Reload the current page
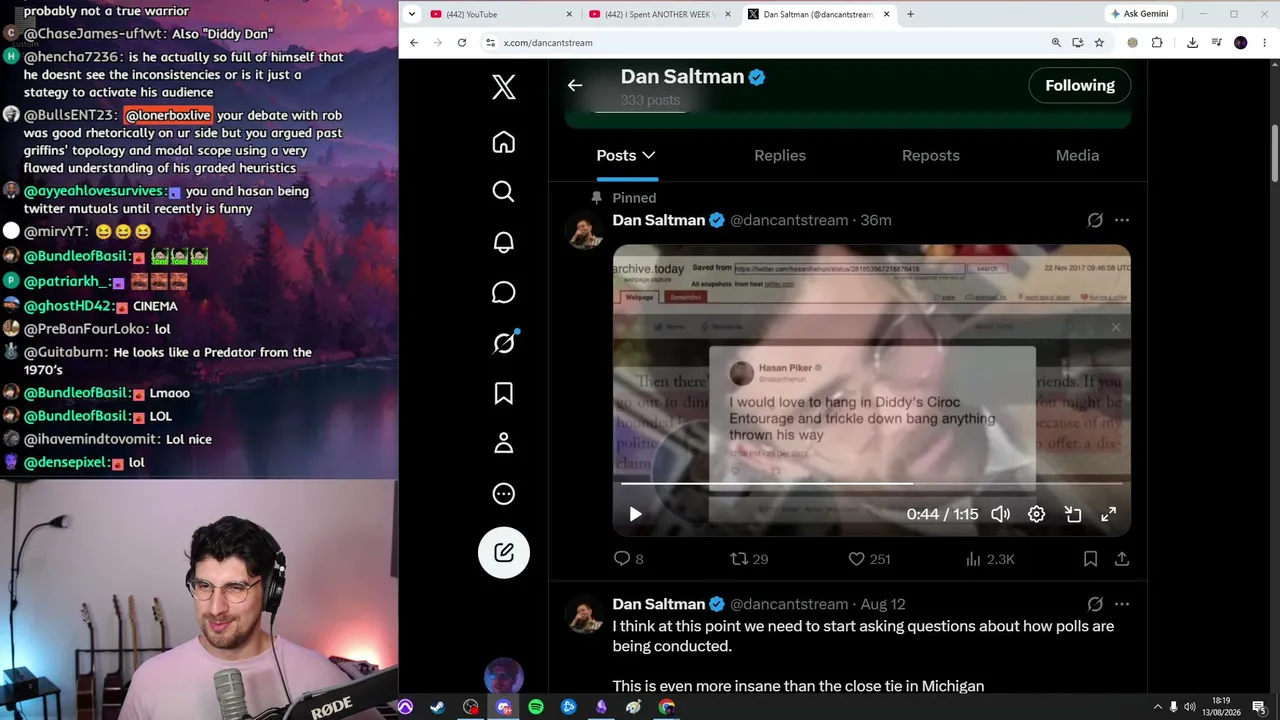The image size is (1280, 720). tap(462, 43)
